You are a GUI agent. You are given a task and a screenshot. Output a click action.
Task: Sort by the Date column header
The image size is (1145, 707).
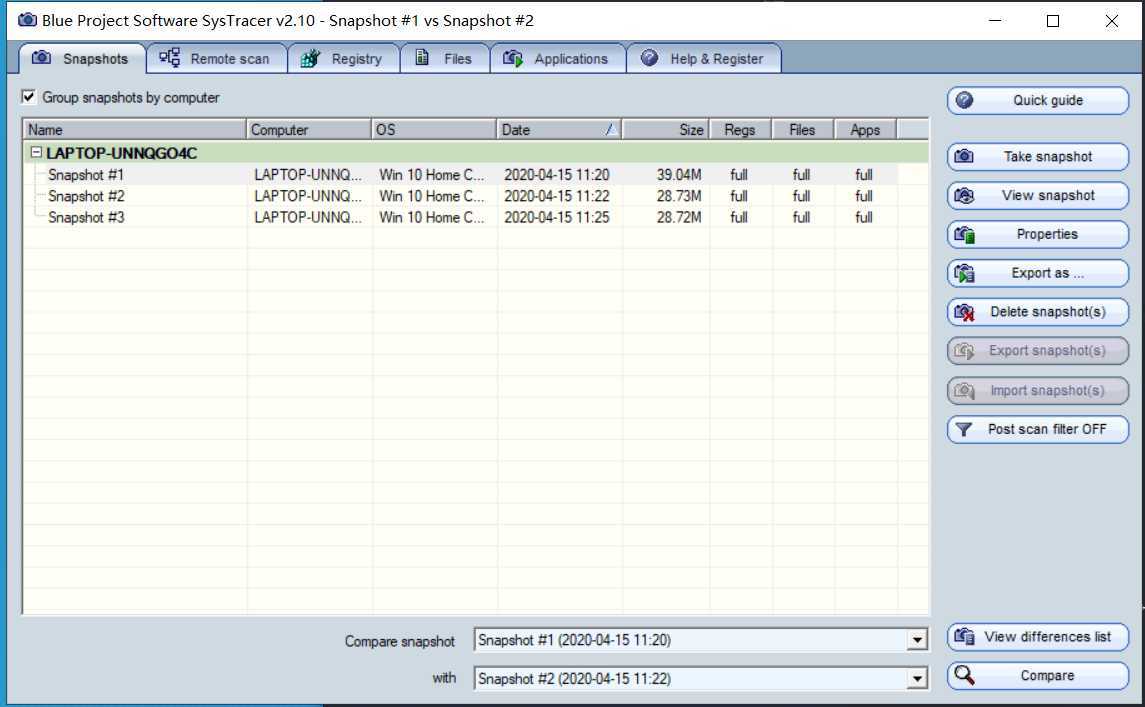[x=559, y=129]
